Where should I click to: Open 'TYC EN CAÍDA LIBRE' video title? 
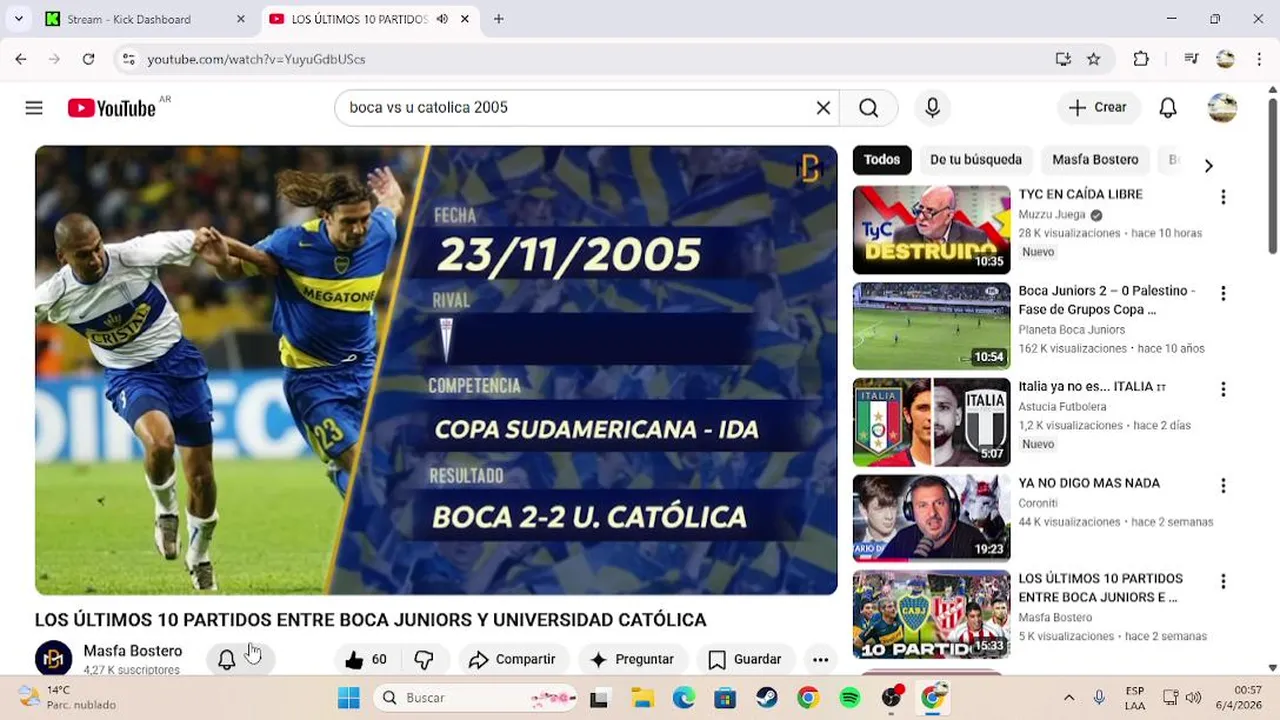[x=1080, y=195]
